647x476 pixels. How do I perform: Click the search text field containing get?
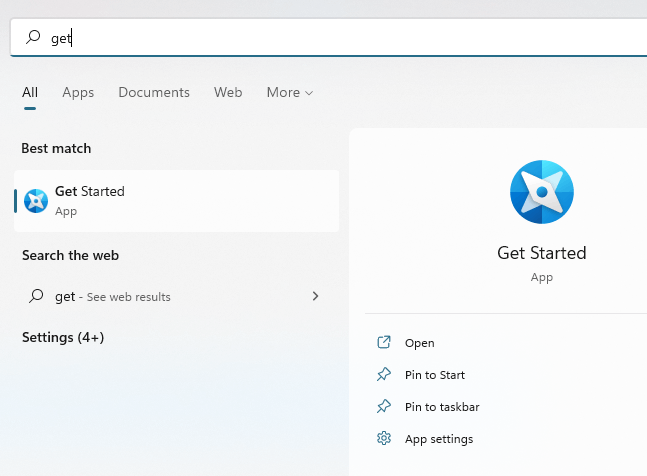pos(328,38)
